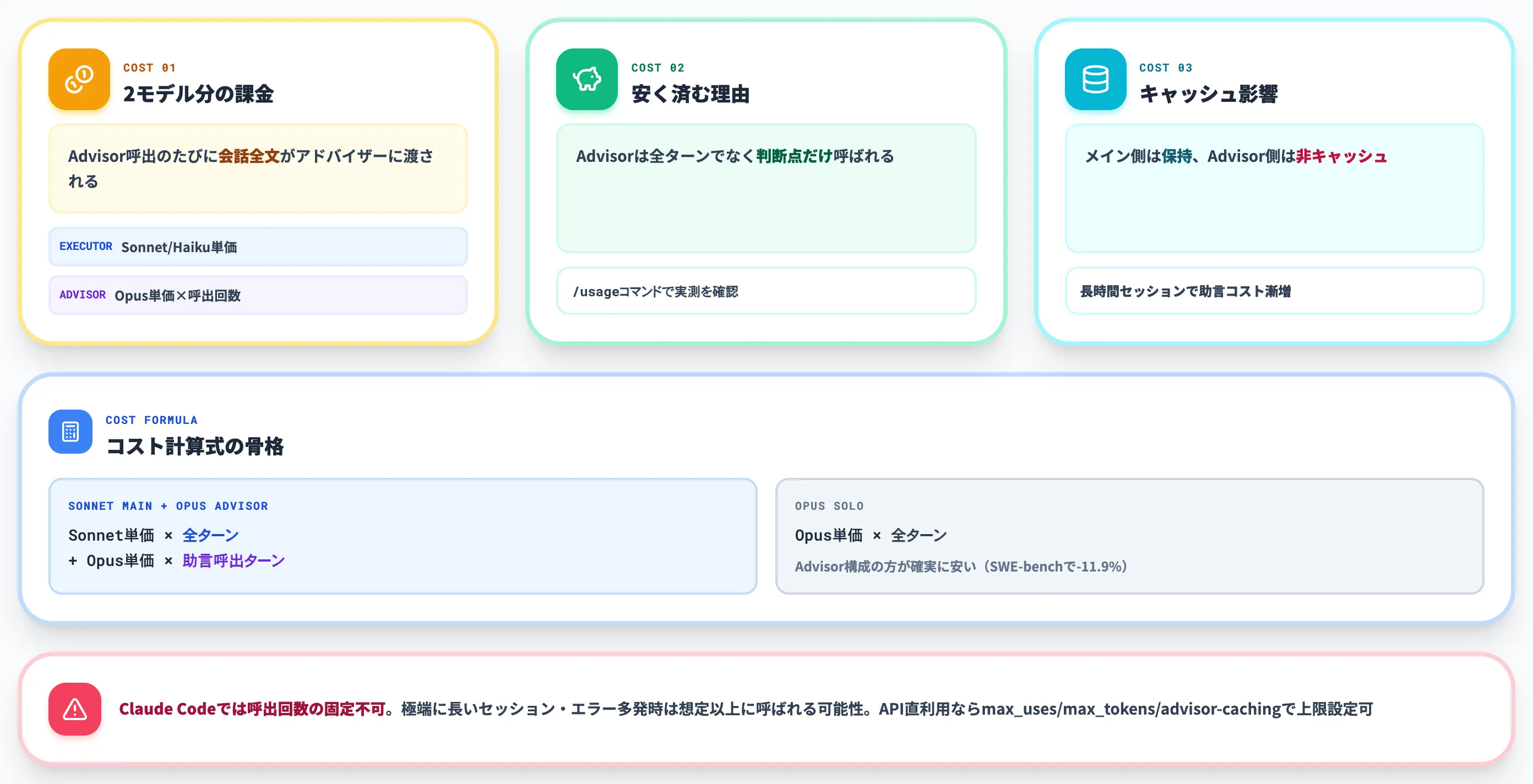Image resolution: width=1533 pixels, height=784 pixels.
Task: Click the blue highlighted word 保持
Action: tap(1177, 156)
